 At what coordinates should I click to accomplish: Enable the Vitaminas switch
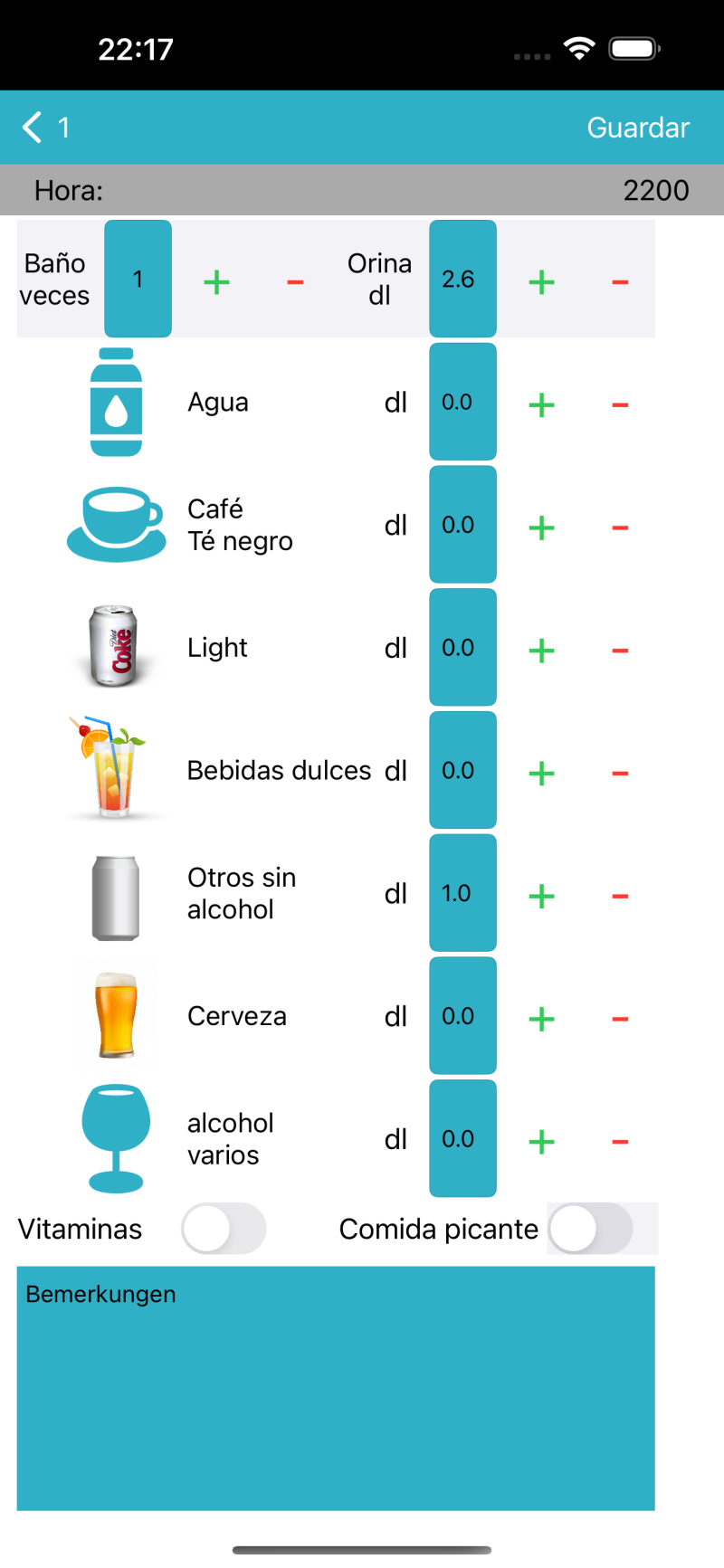224,1229
